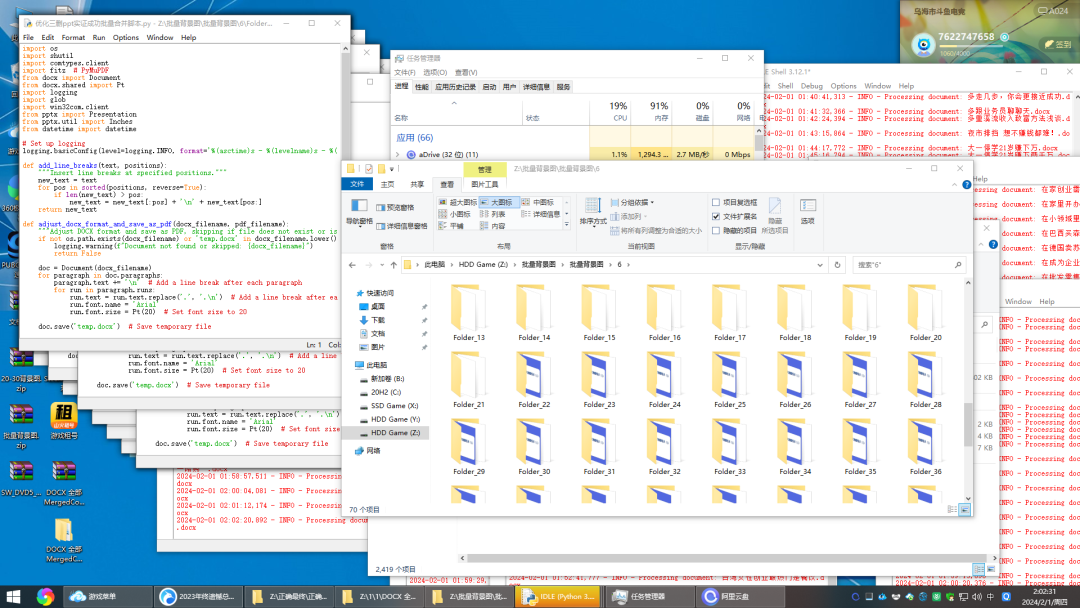Select 小图标 layout in Explorer ribbon
The height and width of the screenshot is (608, 1080).
point(455,214)
